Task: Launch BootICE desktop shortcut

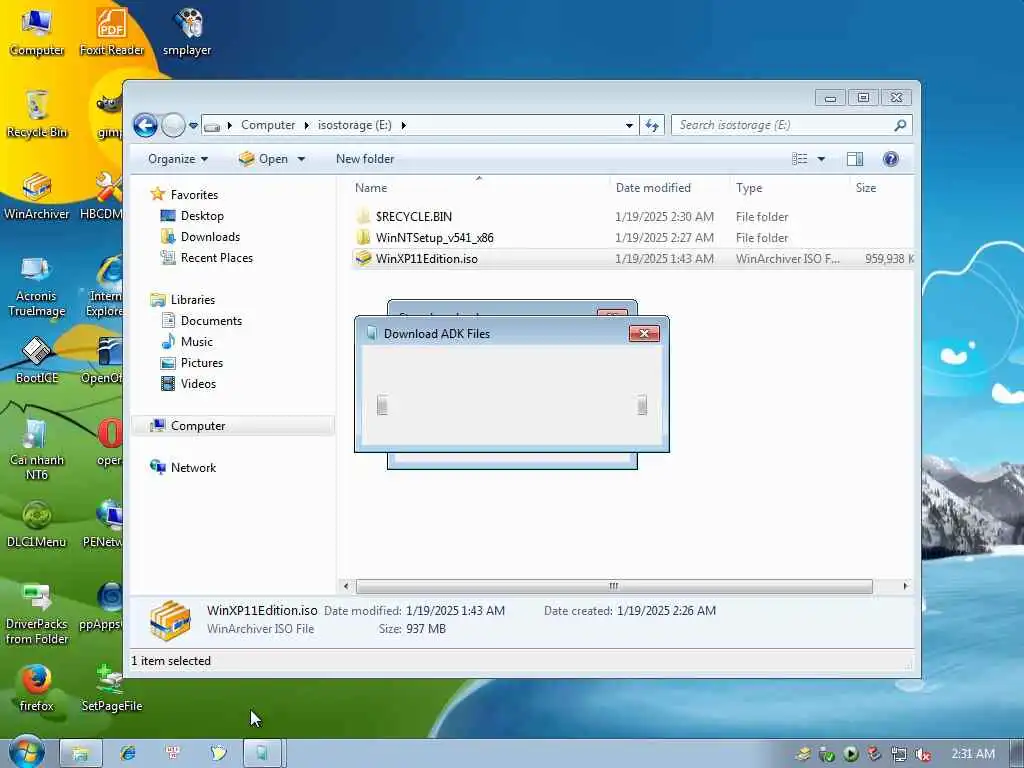Action: pos(37,360)
